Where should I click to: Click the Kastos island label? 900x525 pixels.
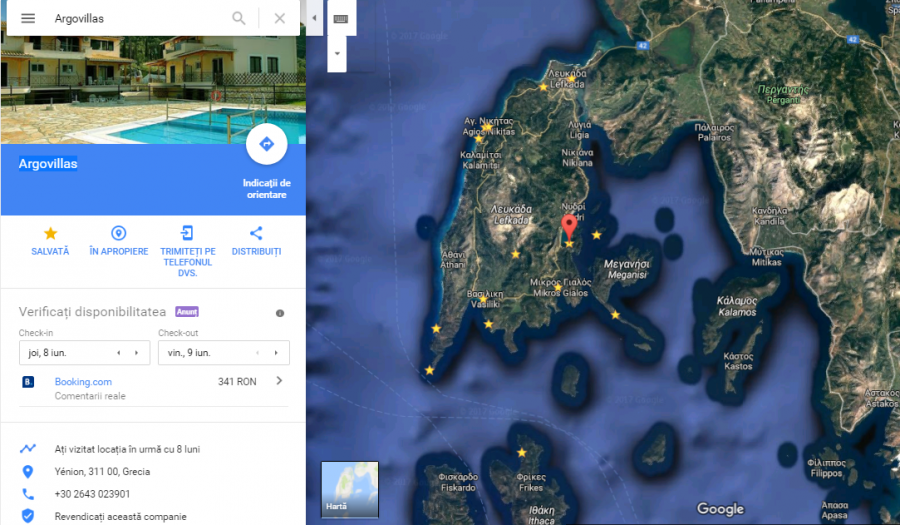coord(738,361)
